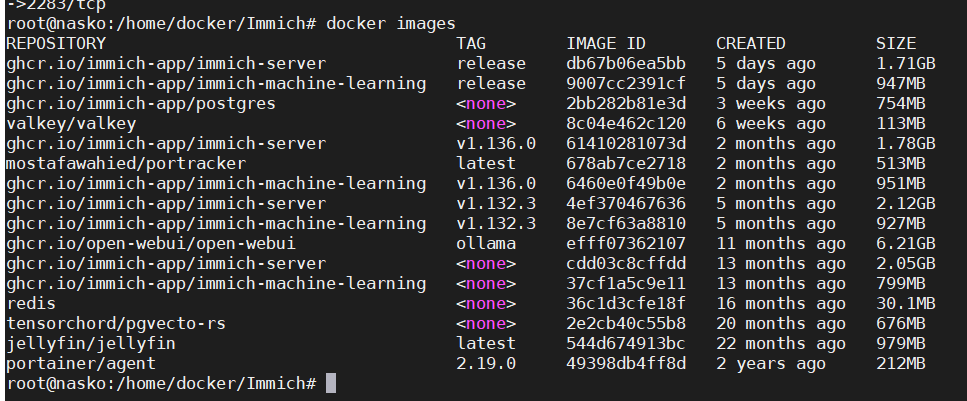Click the terminal cursor block after the prompt
Image resolution: width=967 pixels, height=401 pixels.
click(x=331, y=383)
